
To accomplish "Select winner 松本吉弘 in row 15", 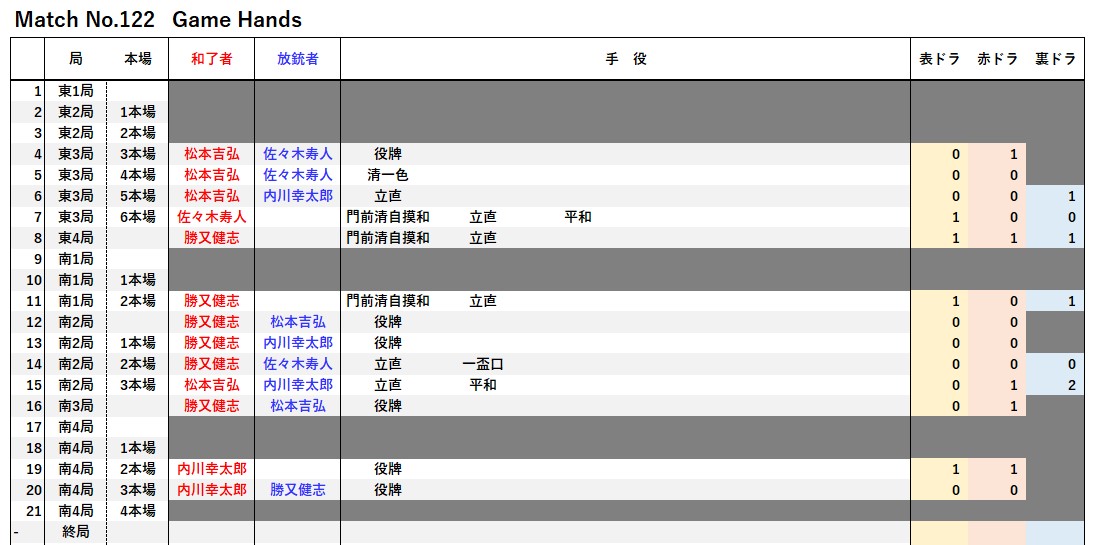I will click(x=211, y=385).
